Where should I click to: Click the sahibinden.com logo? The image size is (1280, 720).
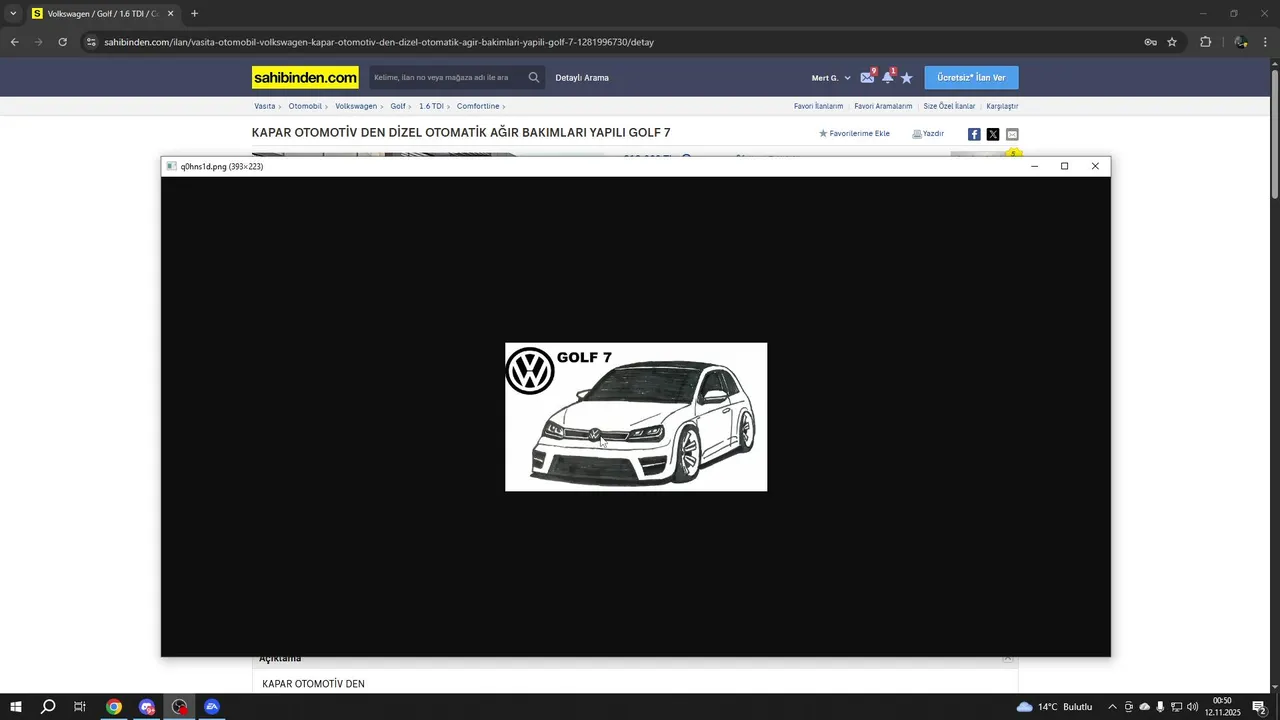(305, 77)
